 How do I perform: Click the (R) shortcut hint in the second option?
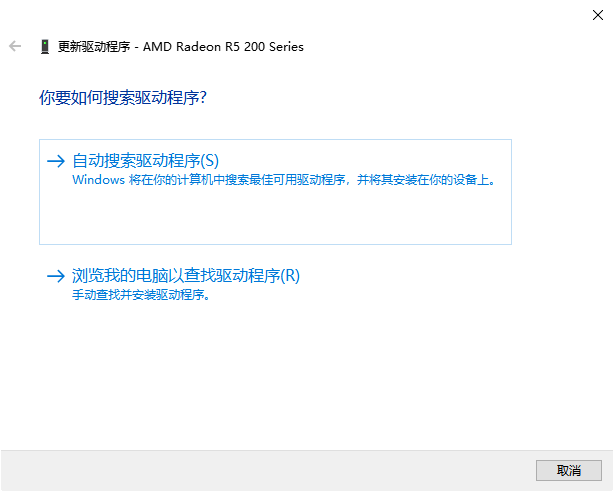[290, 276]
